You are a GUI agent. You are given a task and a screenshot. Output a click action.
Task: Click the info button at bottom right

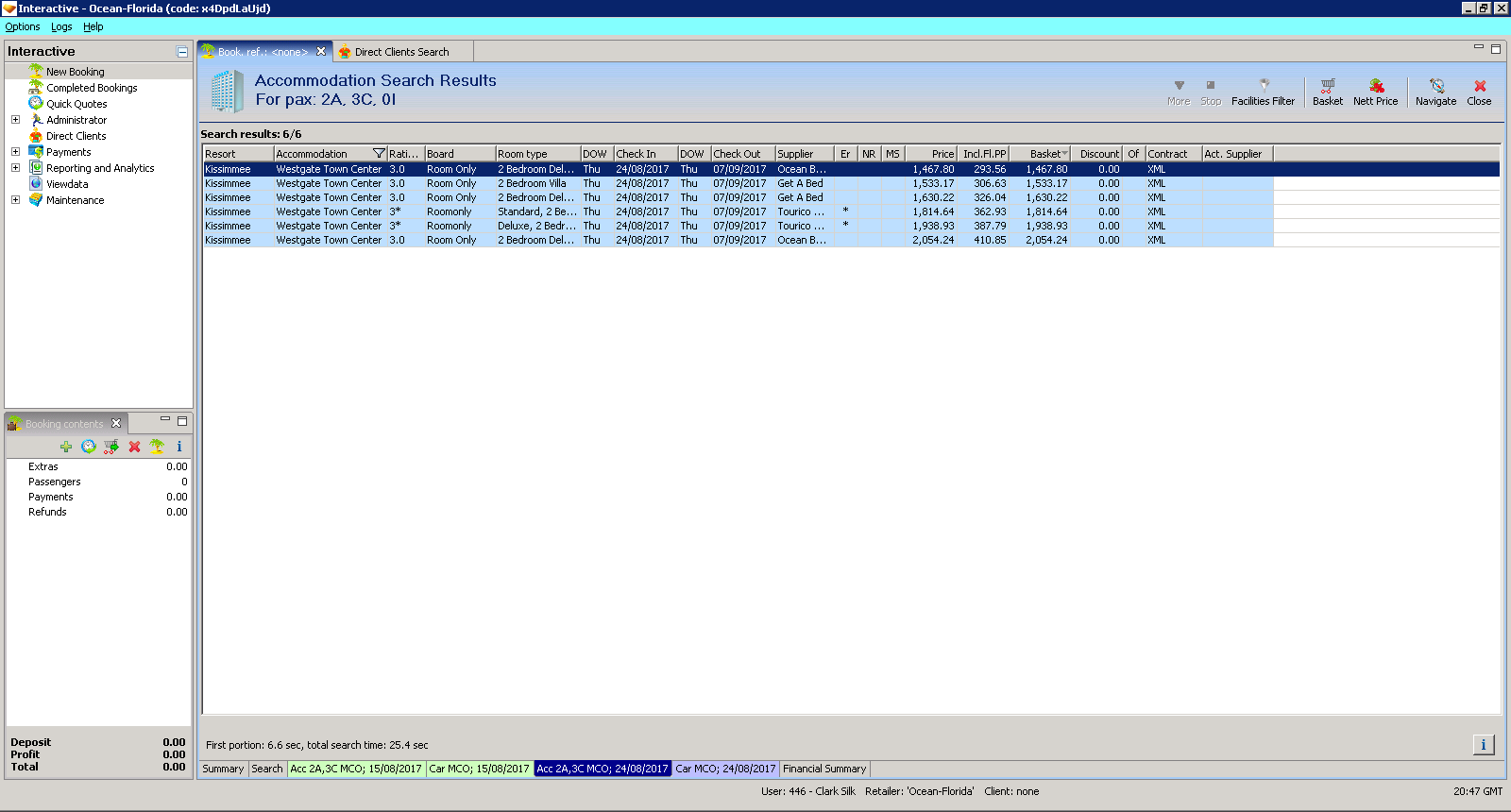coord(1483,745)
